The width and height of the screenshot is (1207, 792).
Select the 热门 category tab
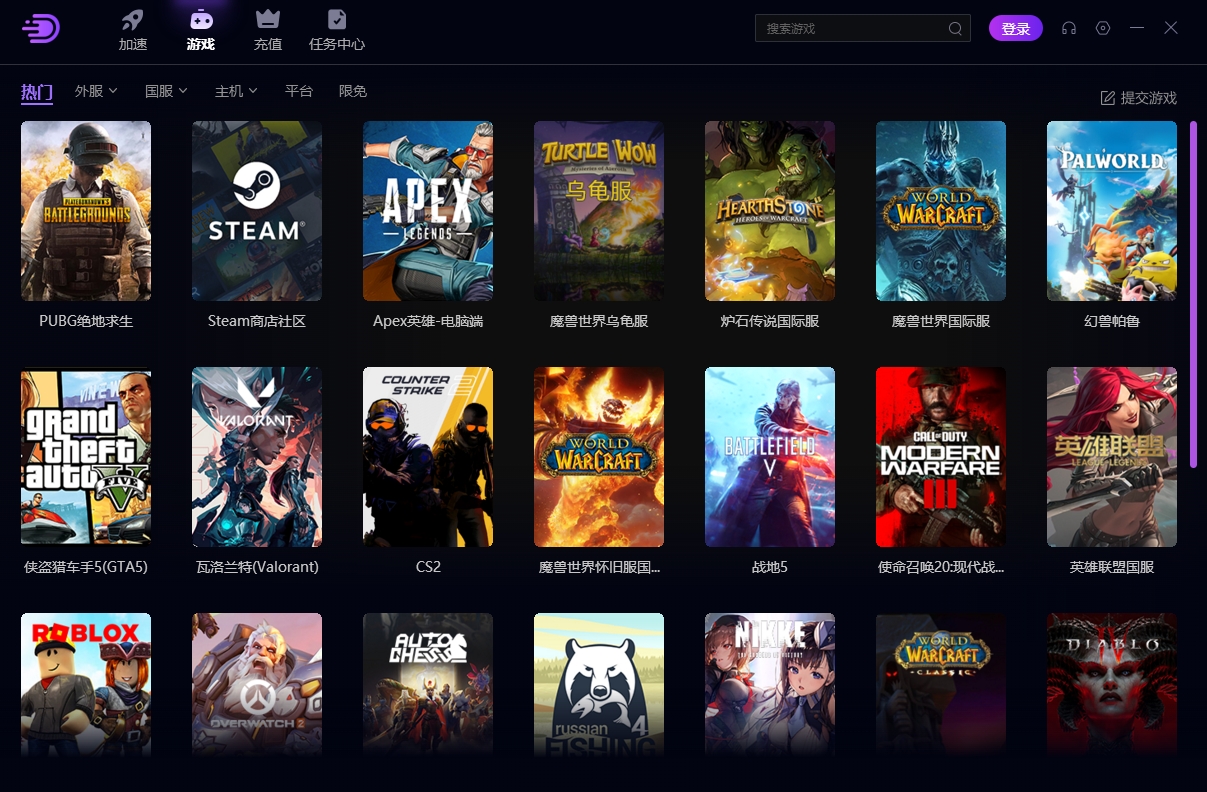tap(37, 92)
